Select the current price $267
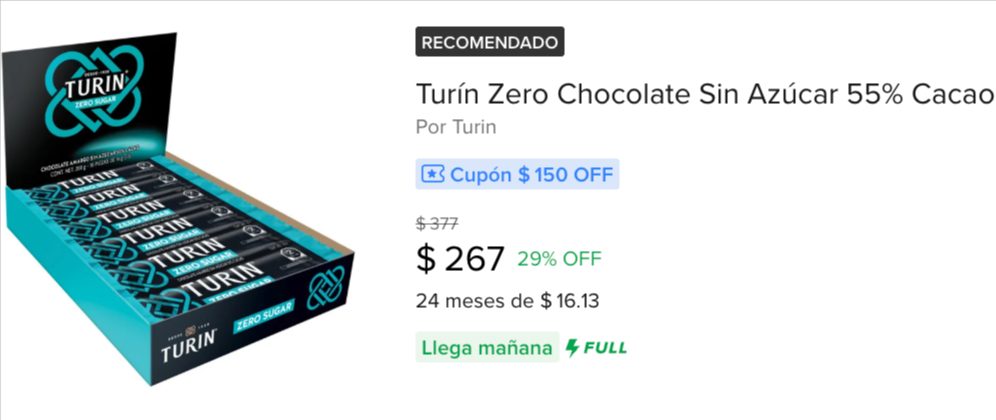The image size is (996, 420). [x=460, y=259]
